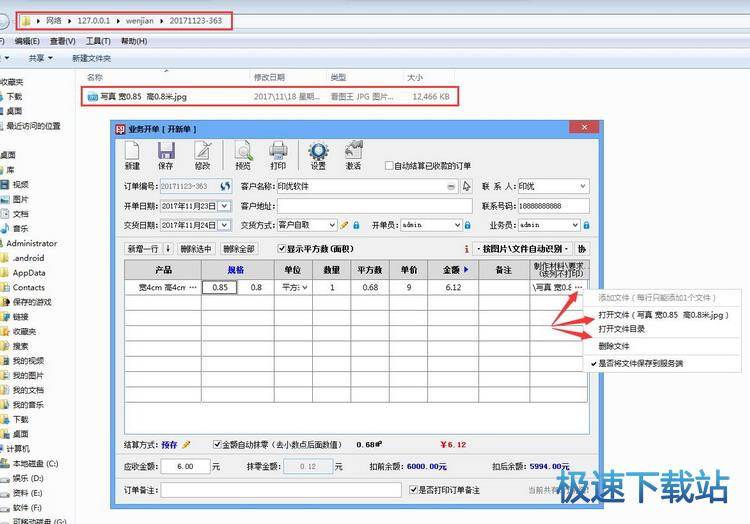750x524 pixels.
Task: Click the 删除全部 button
Action: pyautogui.click(x=239, y=249)
